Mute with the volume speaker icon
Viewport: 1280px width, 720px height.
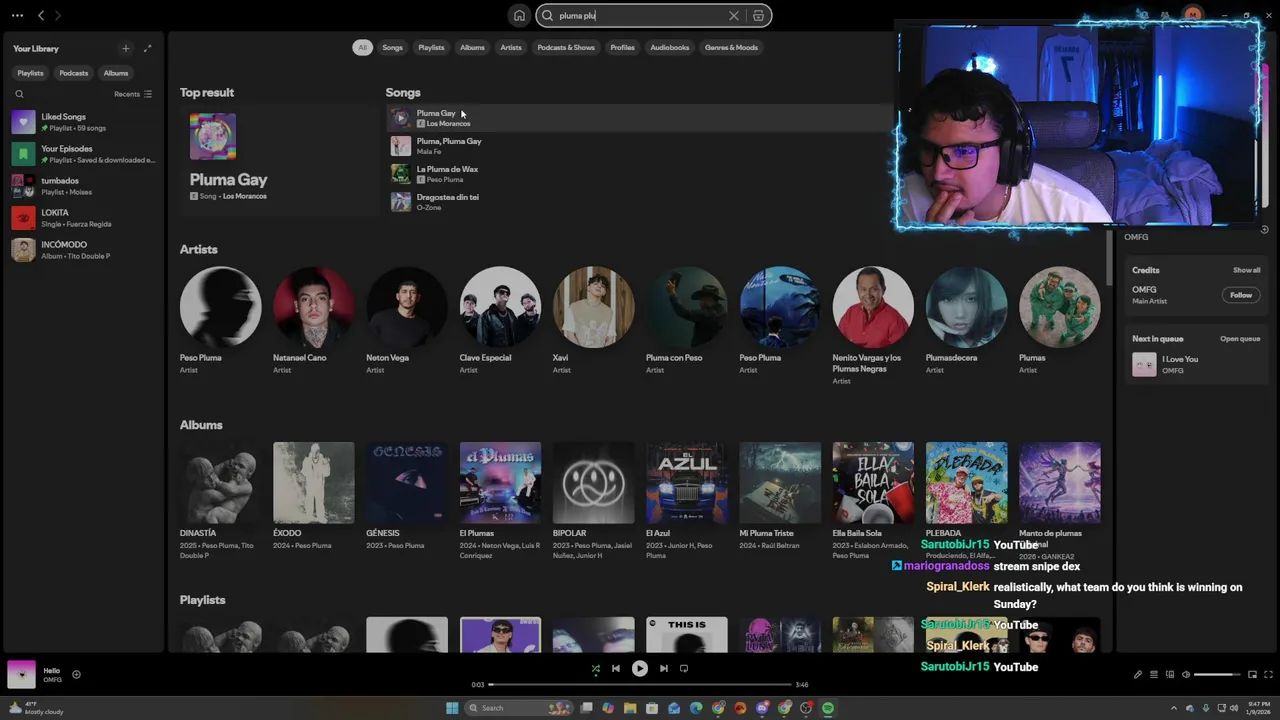coord(1186,674)
